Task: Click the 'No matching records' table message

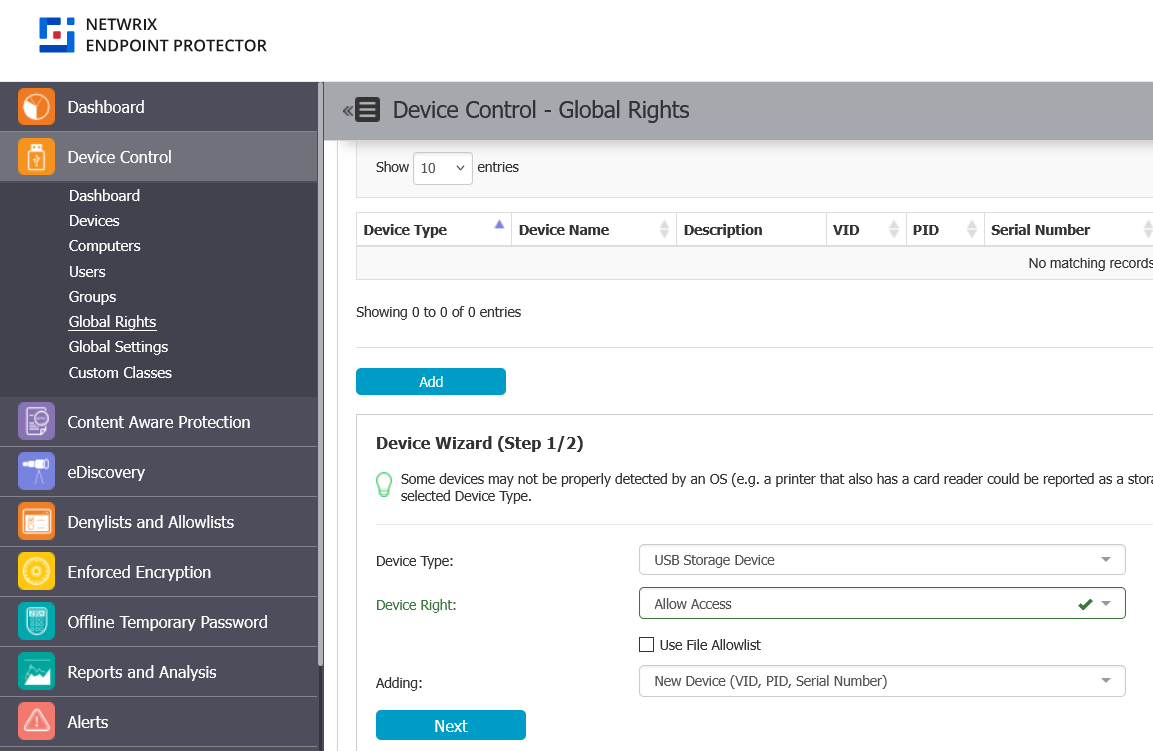Action: tap(1090, 263)
